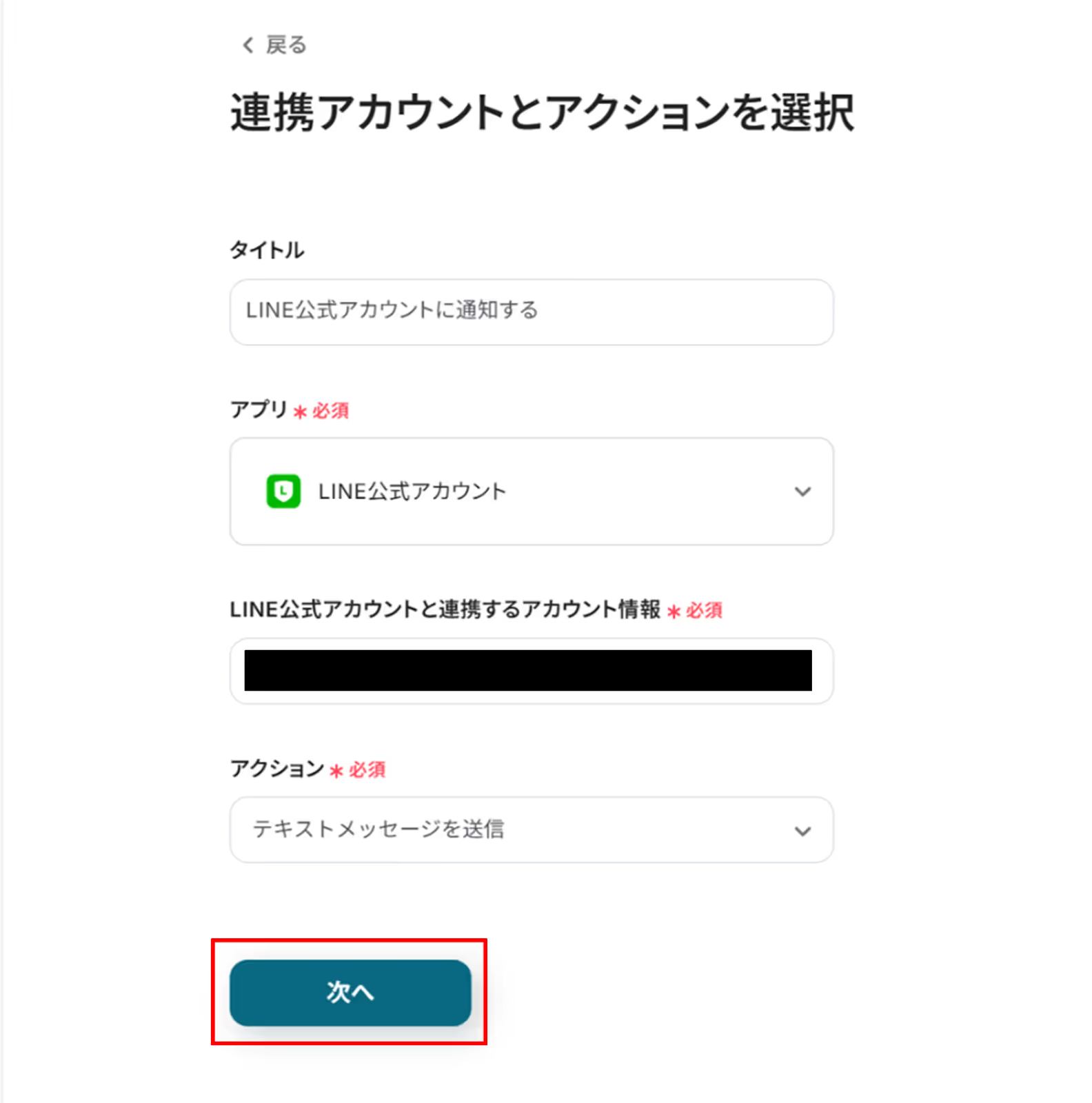
Task: Click LINE公式アカウントに通知する title text
Action: pos(392,310)
